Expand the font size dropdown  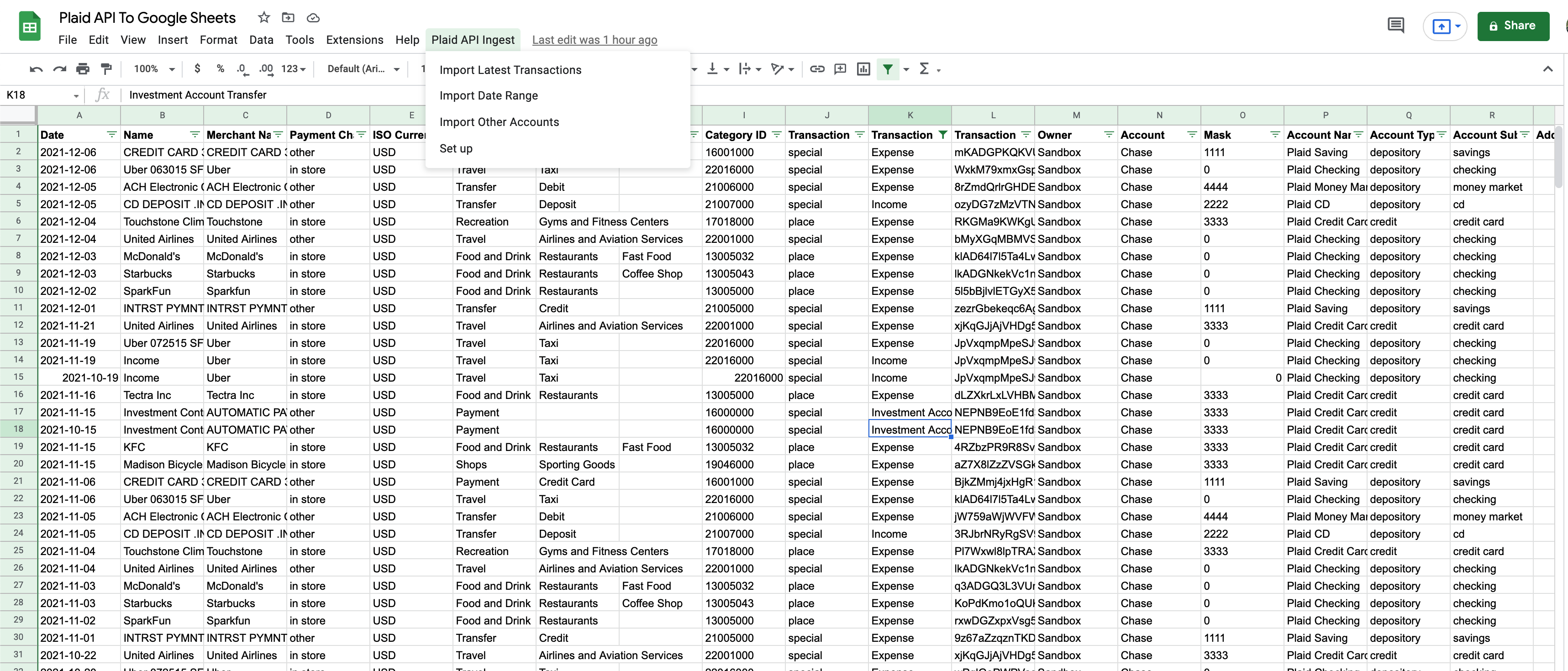tap(425, 68)
